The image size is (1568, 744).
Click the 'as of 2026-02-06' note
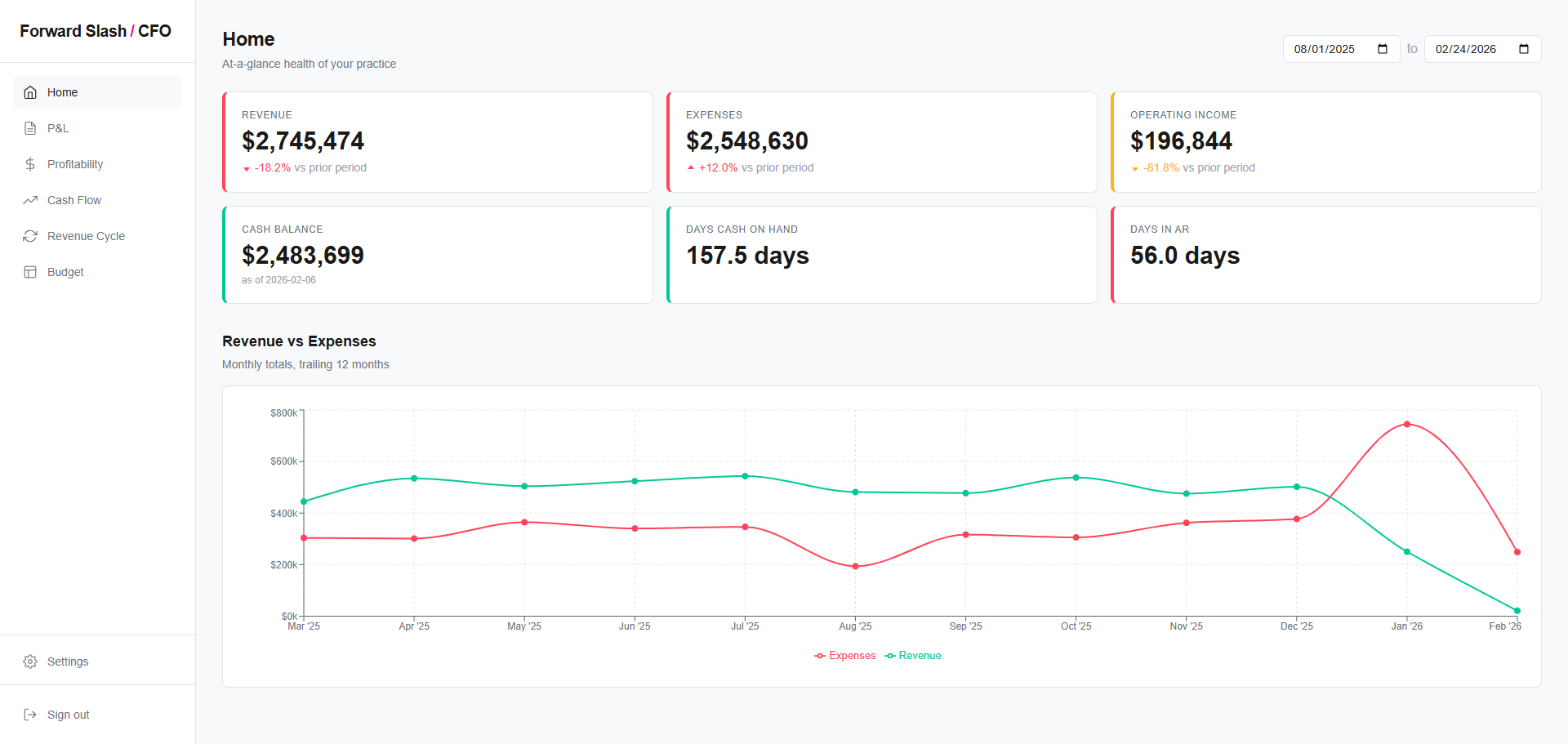click(x=278, y=280)
